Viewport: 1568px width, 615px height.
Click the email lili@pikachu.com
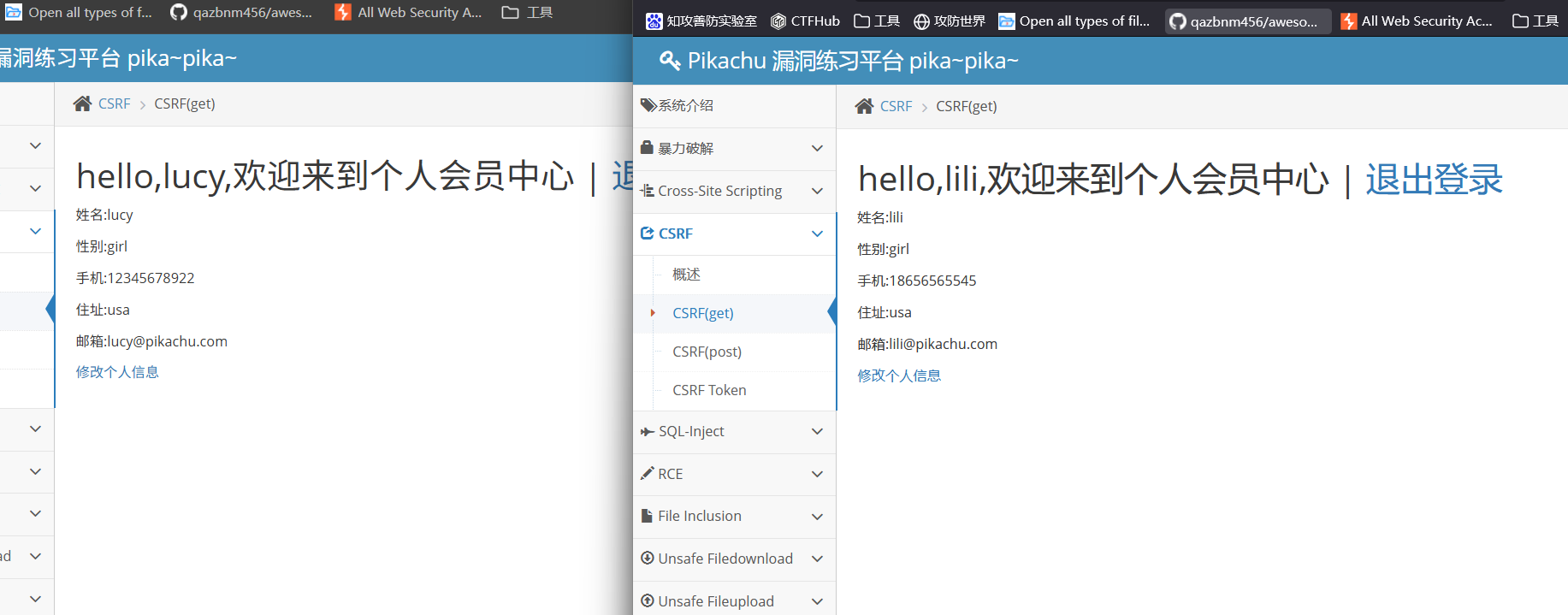pos(943,344)
